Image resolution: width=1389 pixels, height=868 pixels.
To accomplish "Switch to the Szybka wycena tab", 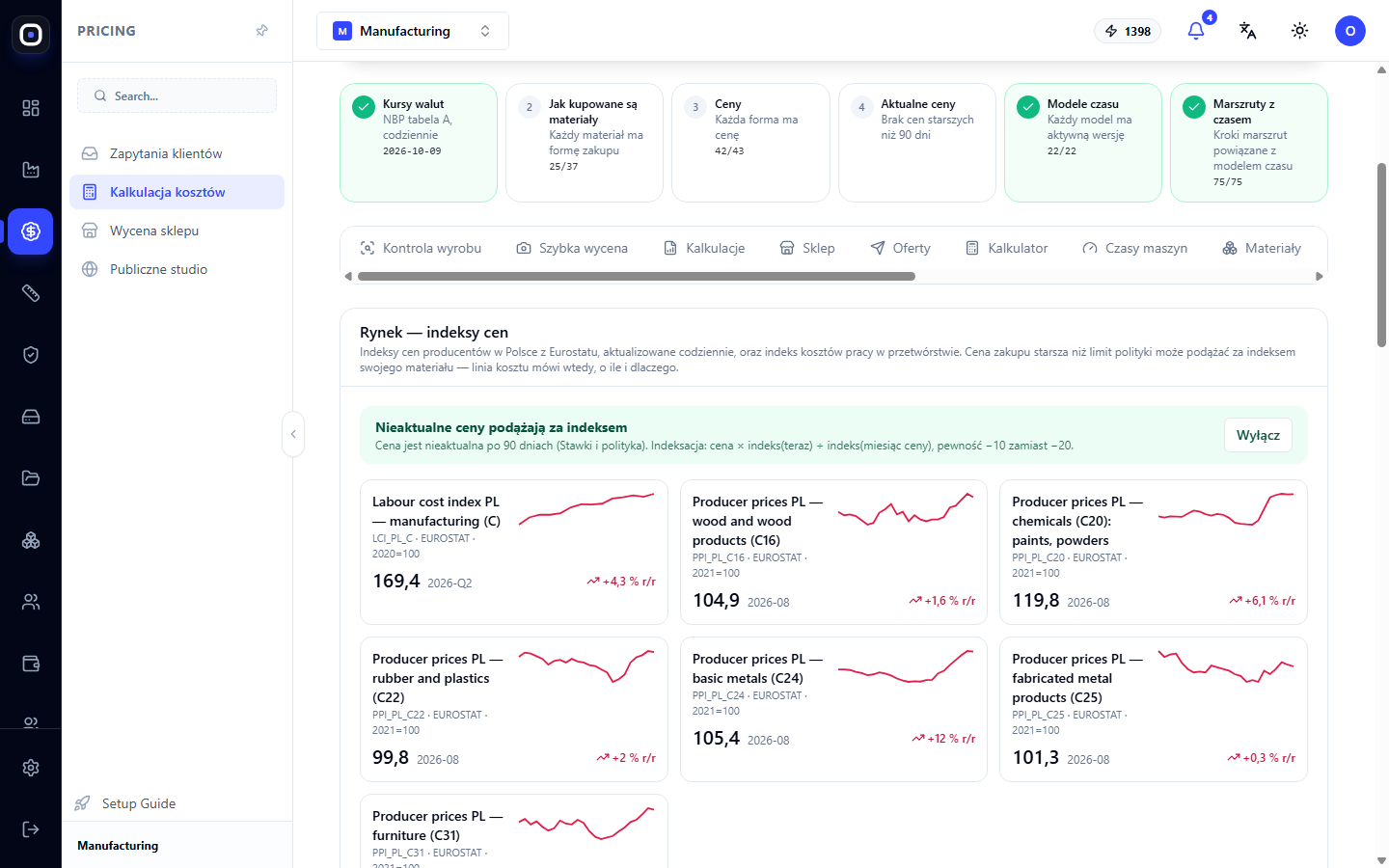I will (572, 248).
